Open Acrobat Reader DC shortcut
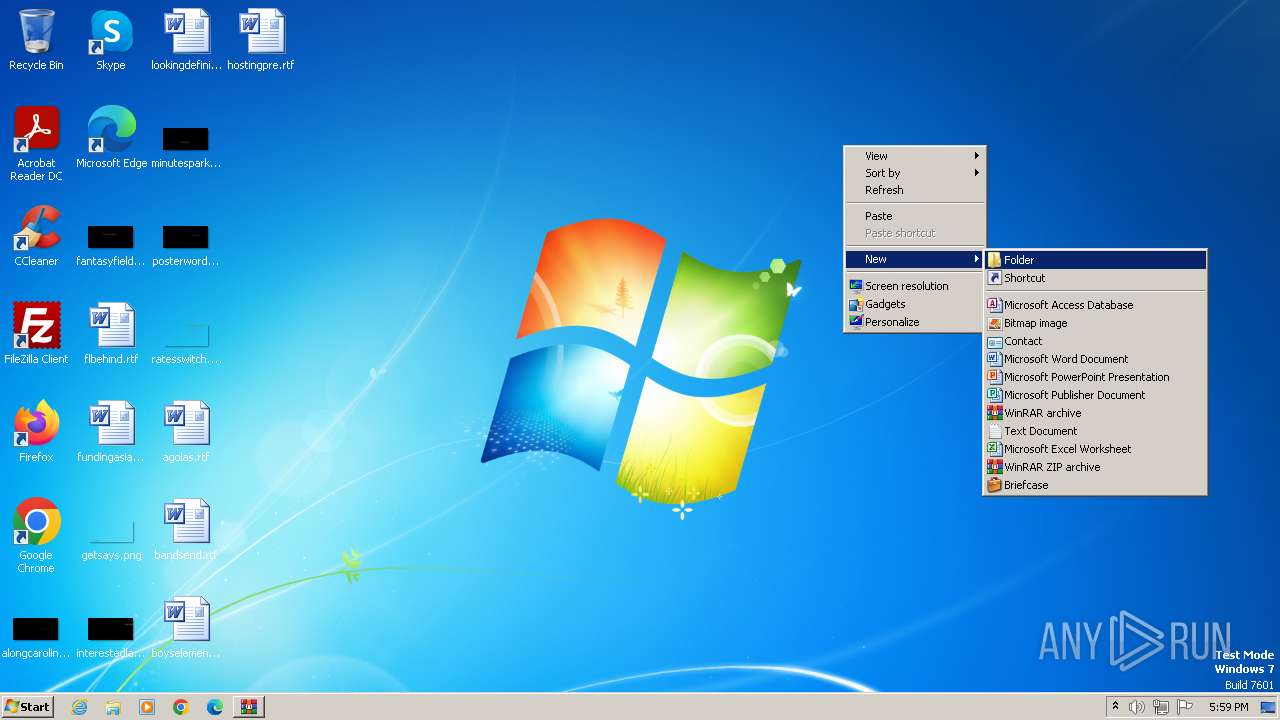The height and width of the screenshot is (720, 1280). point(36,144)
